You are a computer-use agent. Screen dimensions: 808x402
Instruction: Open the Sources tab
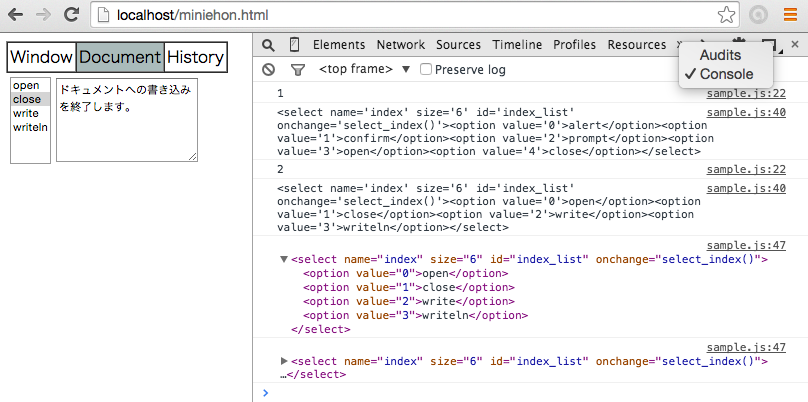point(458,45)
